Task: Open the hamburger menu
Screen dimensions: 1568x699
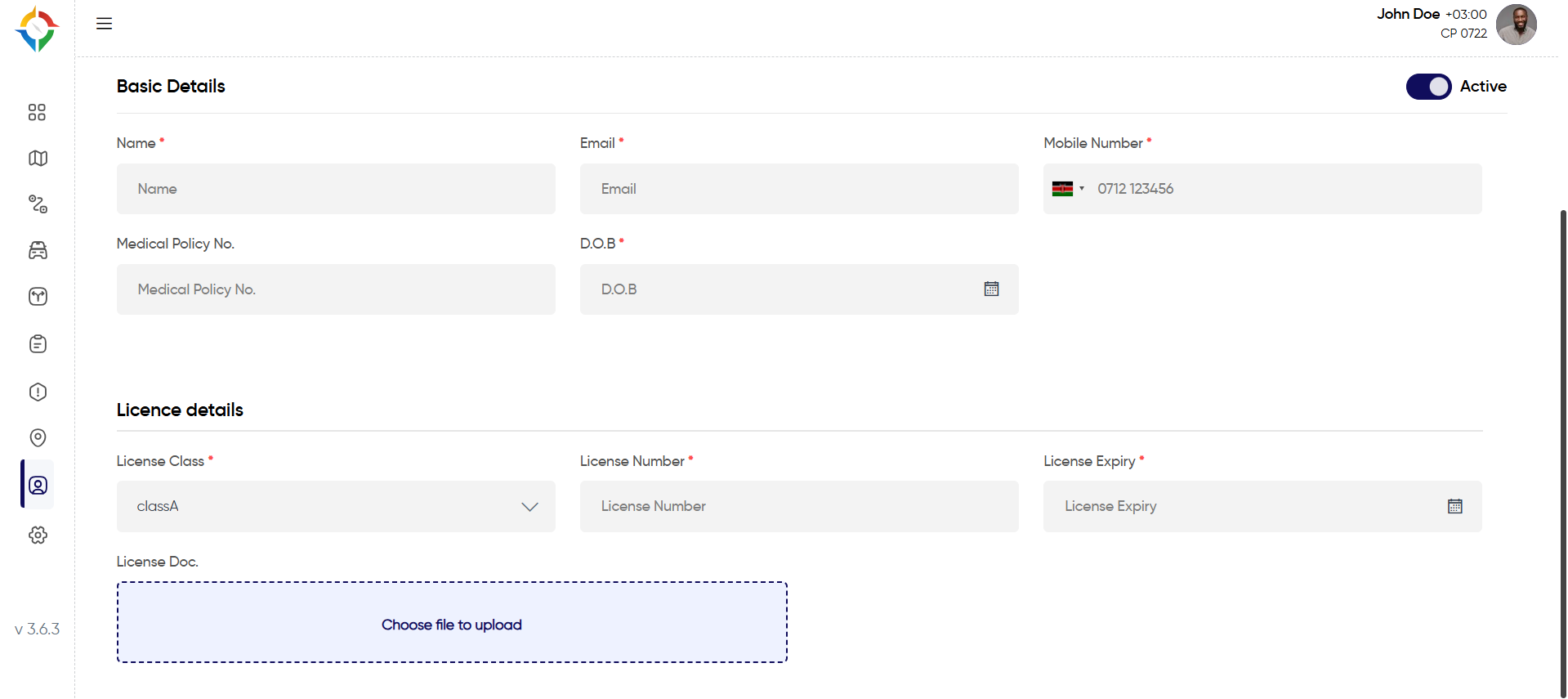Action: point(104,24)
